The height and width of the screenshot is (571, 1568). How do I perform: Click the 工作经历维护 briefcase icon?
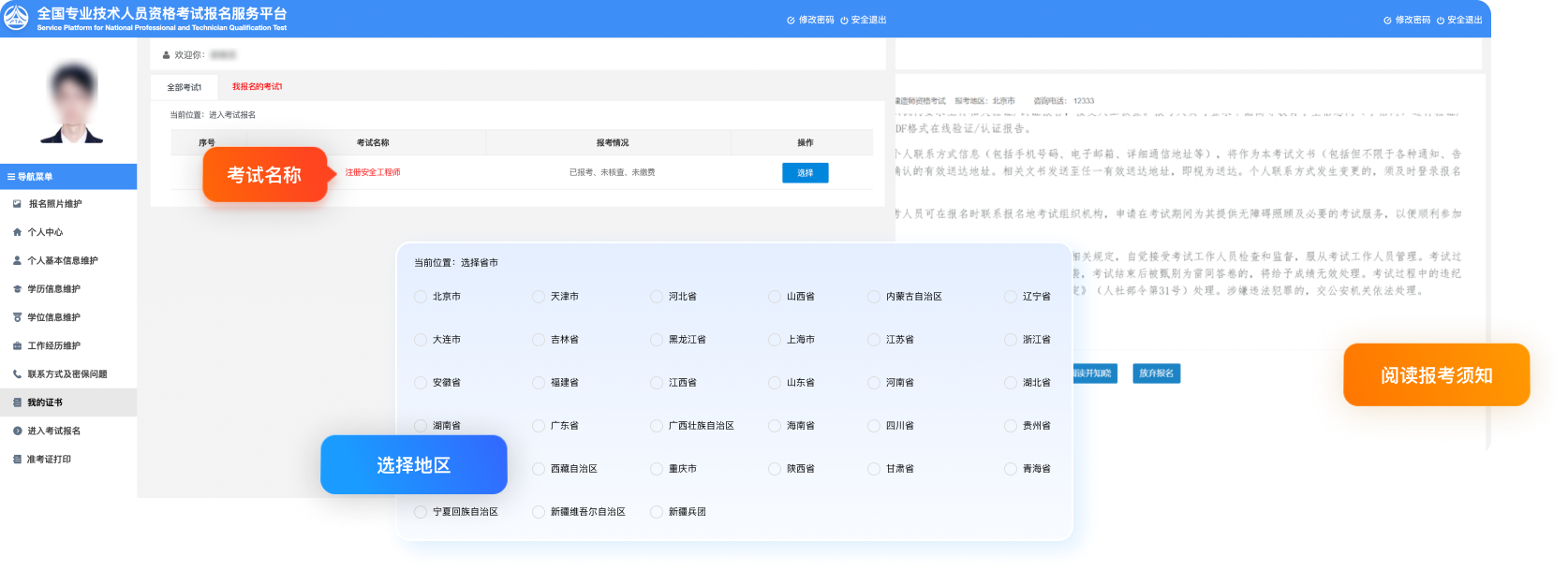click(x=17, y=346)
